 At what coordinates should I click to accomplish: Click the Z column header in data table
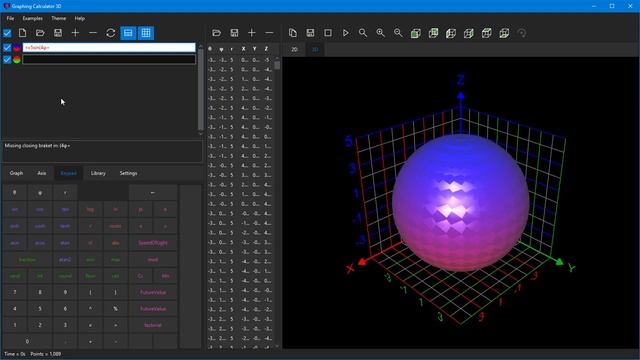pos(266,49)
